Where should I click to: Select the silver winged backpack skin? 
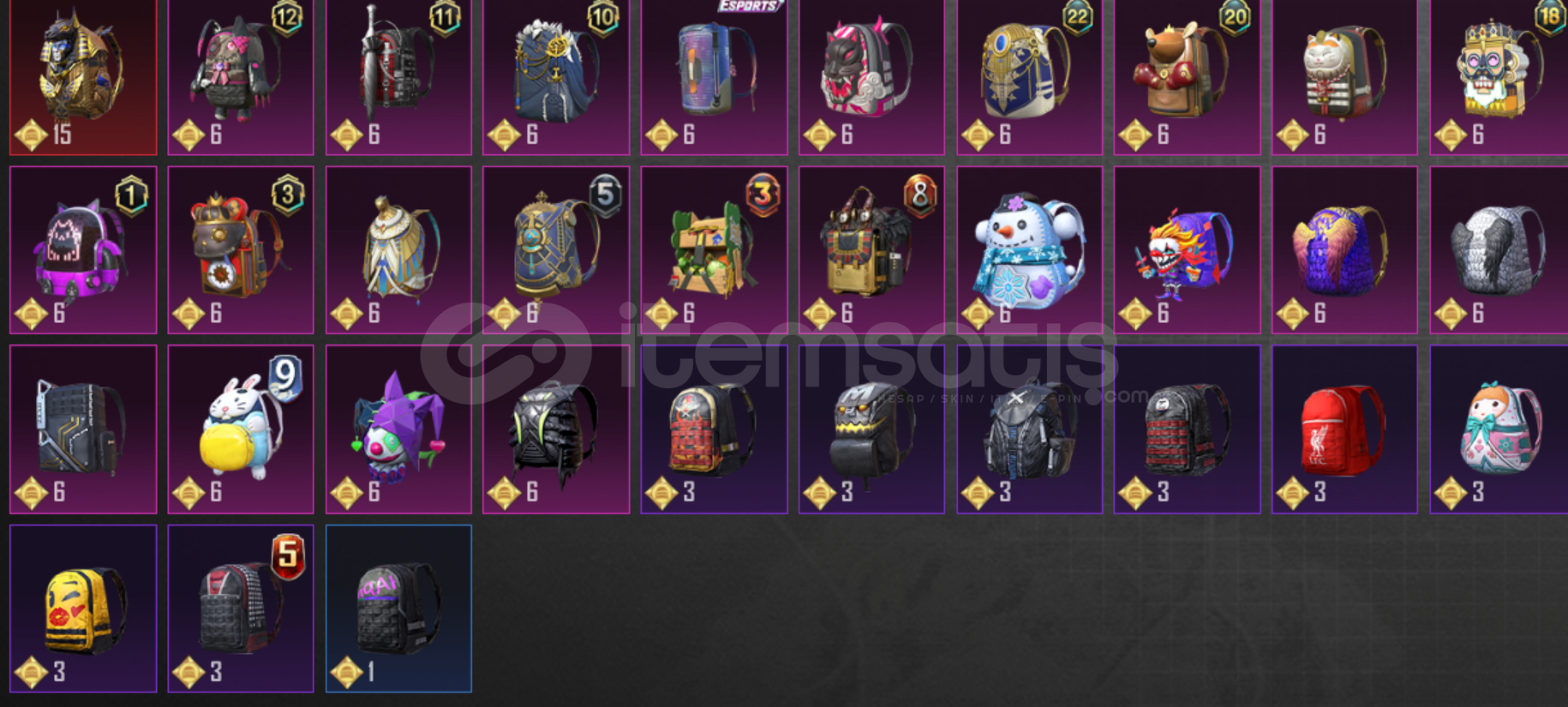(x=1499, y=249)
